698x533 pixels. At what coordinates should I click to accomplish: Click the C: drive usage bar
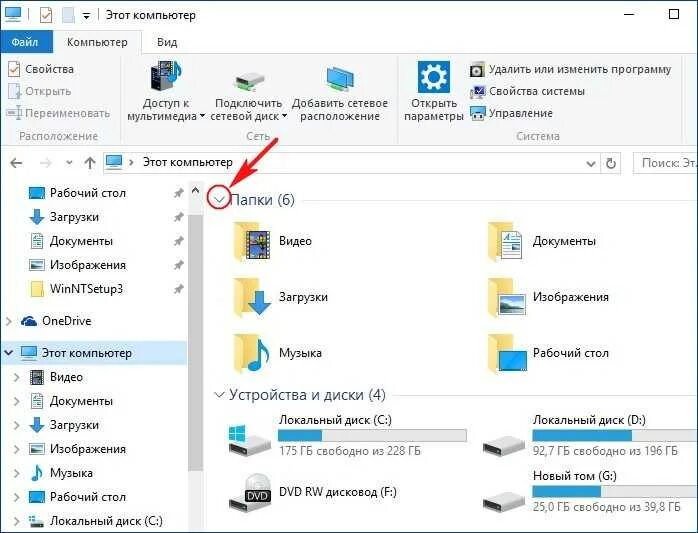point(372,435)
